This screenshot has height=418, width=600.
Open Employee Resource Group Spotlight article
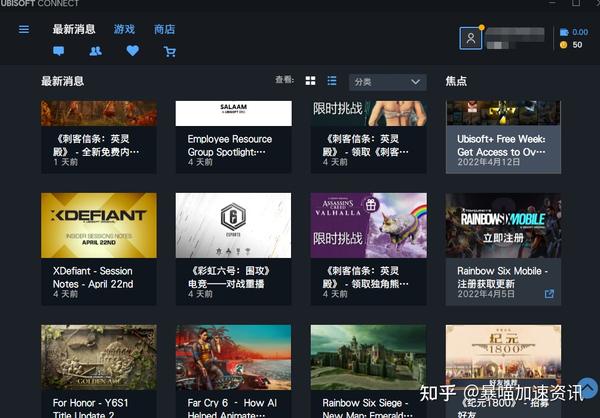click(230, 145)
